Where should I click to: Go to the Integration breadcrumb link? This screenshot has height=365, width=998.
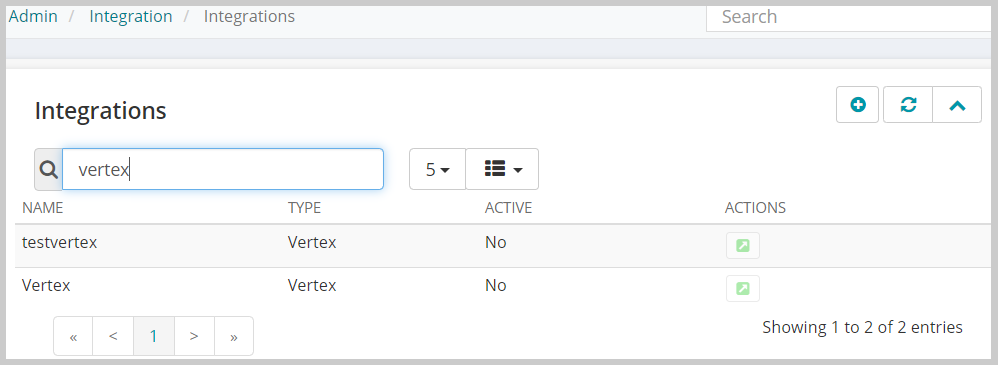130,16
